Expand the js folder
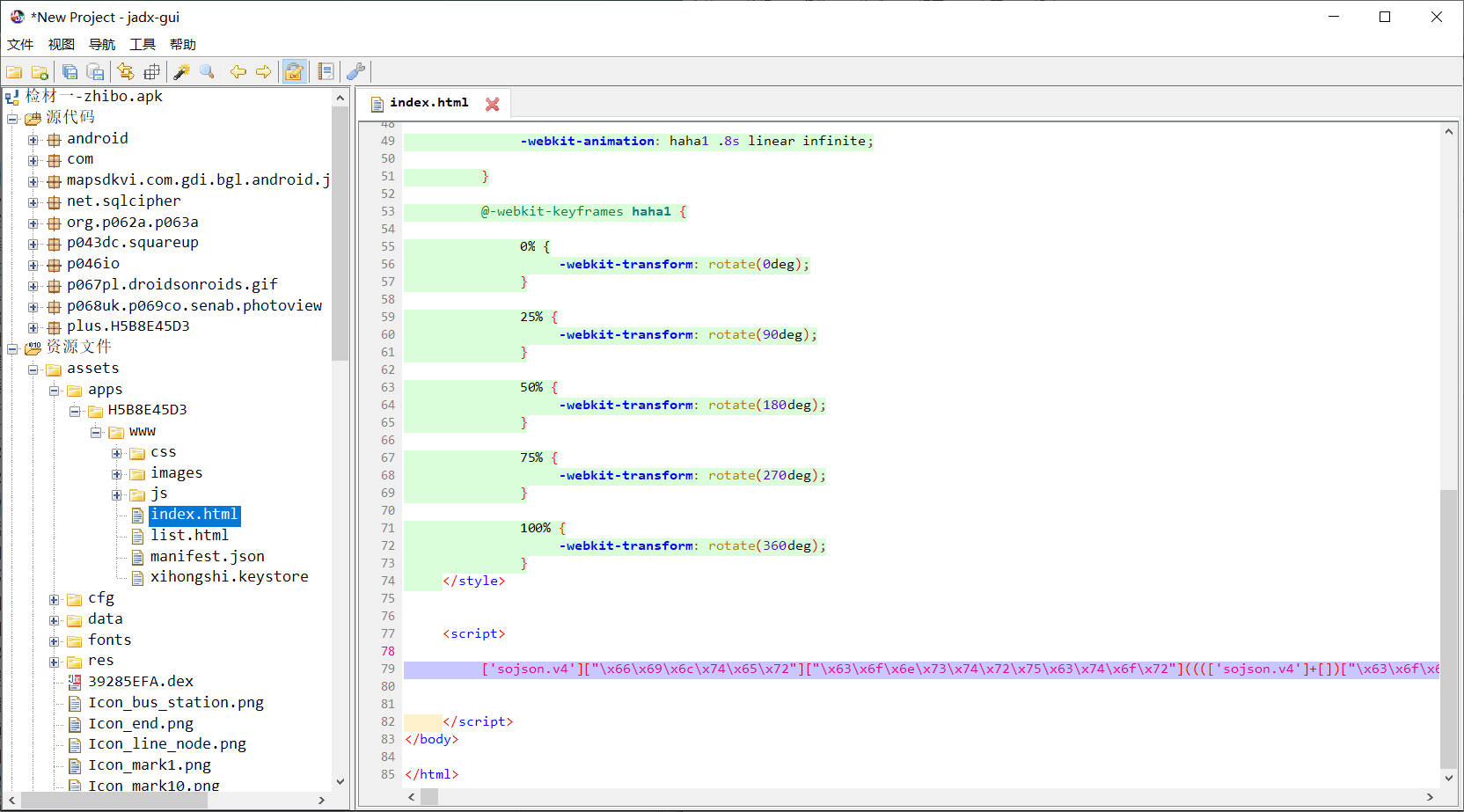This screenshot has height=812, width=1464. (117, 494)
